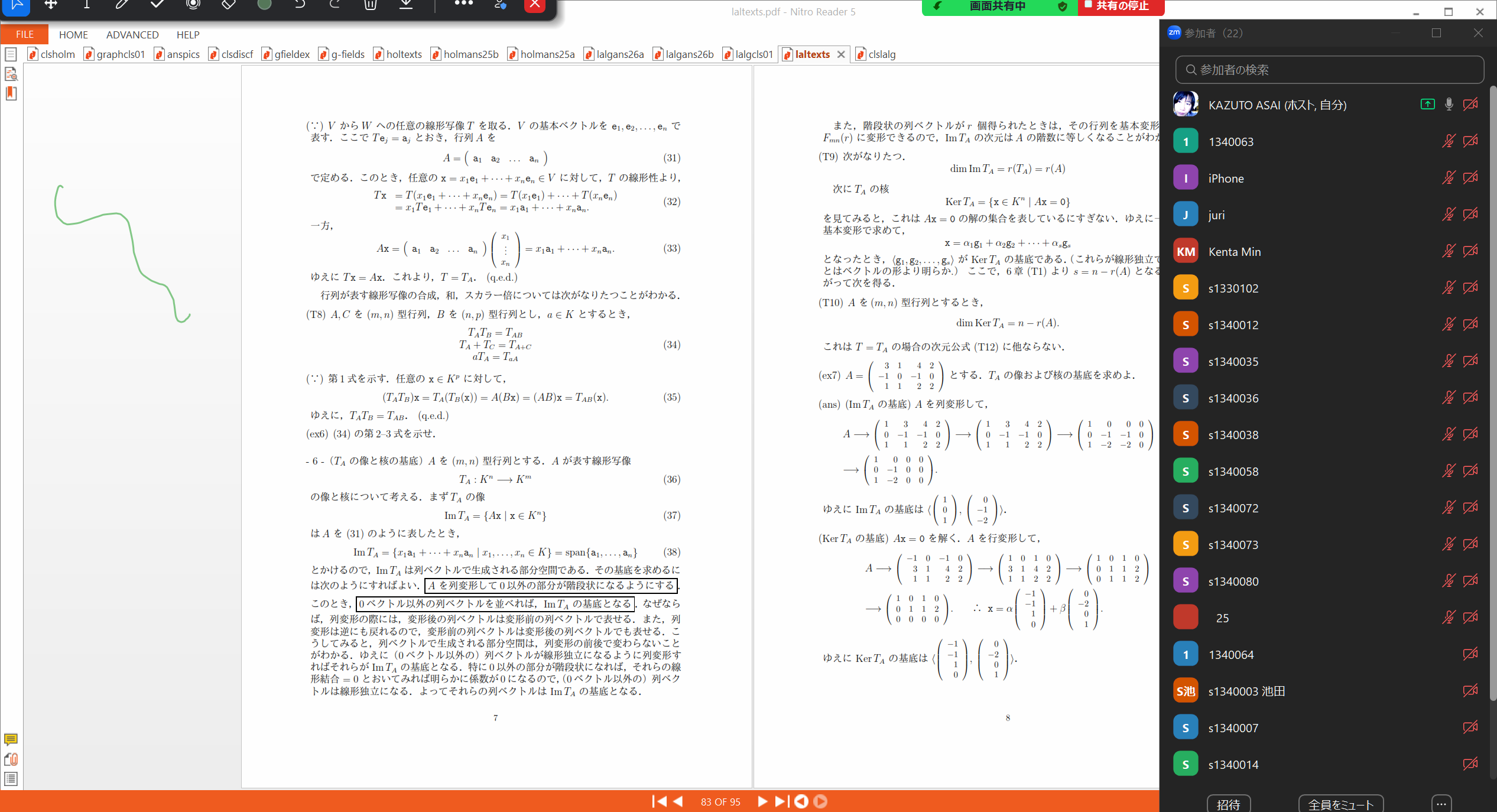Toggle video for KAZUTO ASAI
This screenshot has width=1497, height=812.
click(x=1470, y=105)
